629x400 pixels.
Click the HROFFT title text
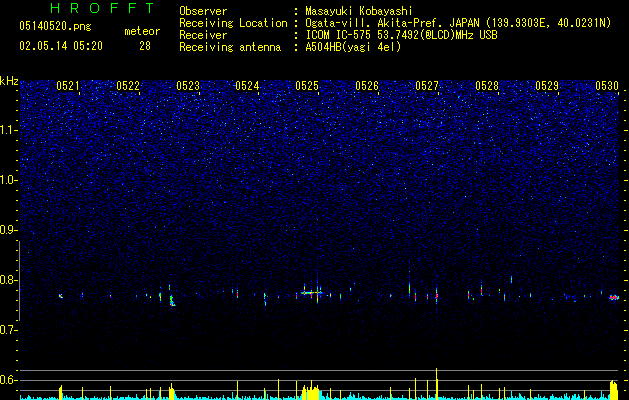point(103,8)
